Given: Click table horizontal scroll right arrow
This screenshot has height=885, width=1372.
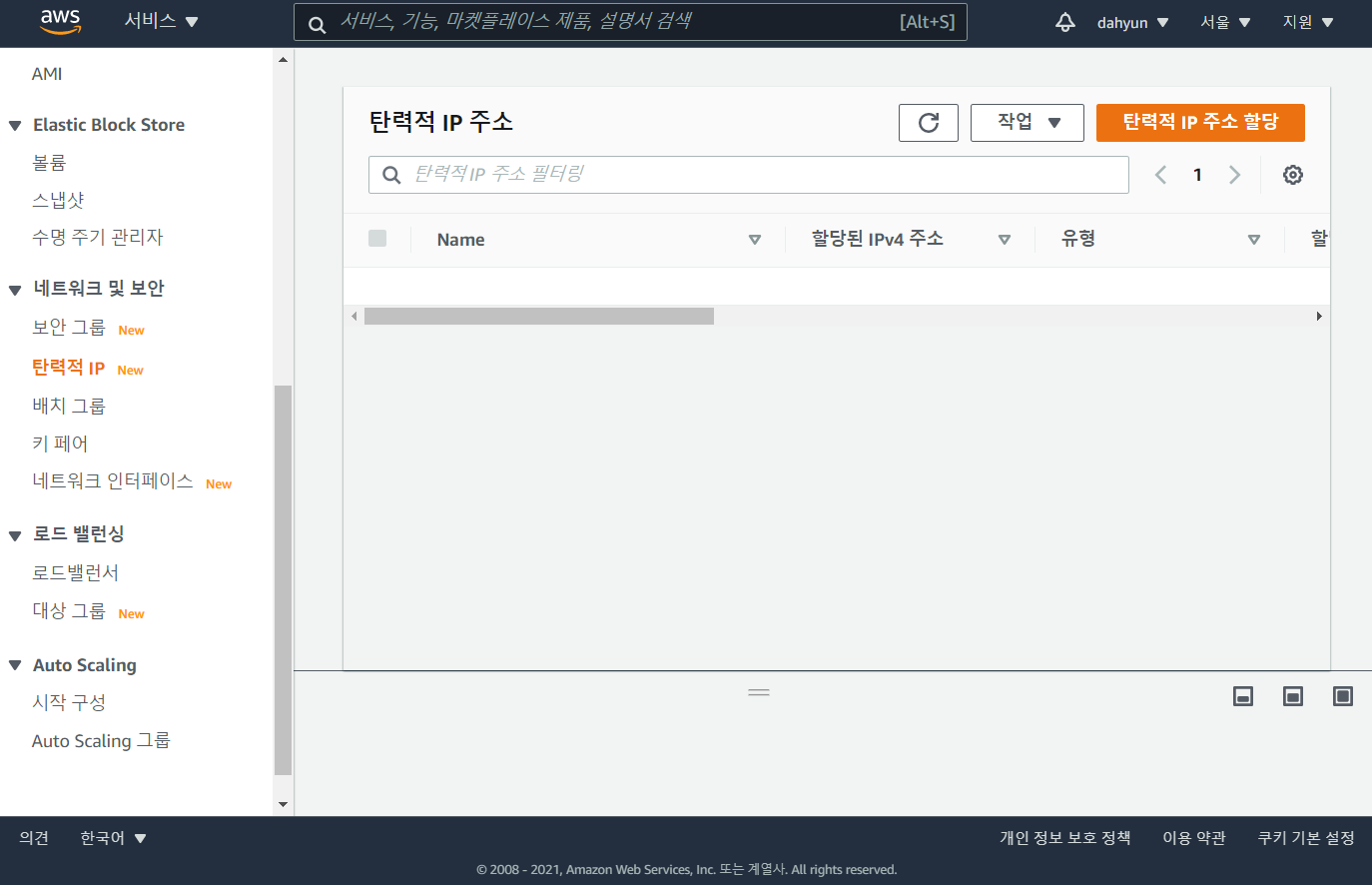Looking at the screenshot, I should pos(1319,317).
